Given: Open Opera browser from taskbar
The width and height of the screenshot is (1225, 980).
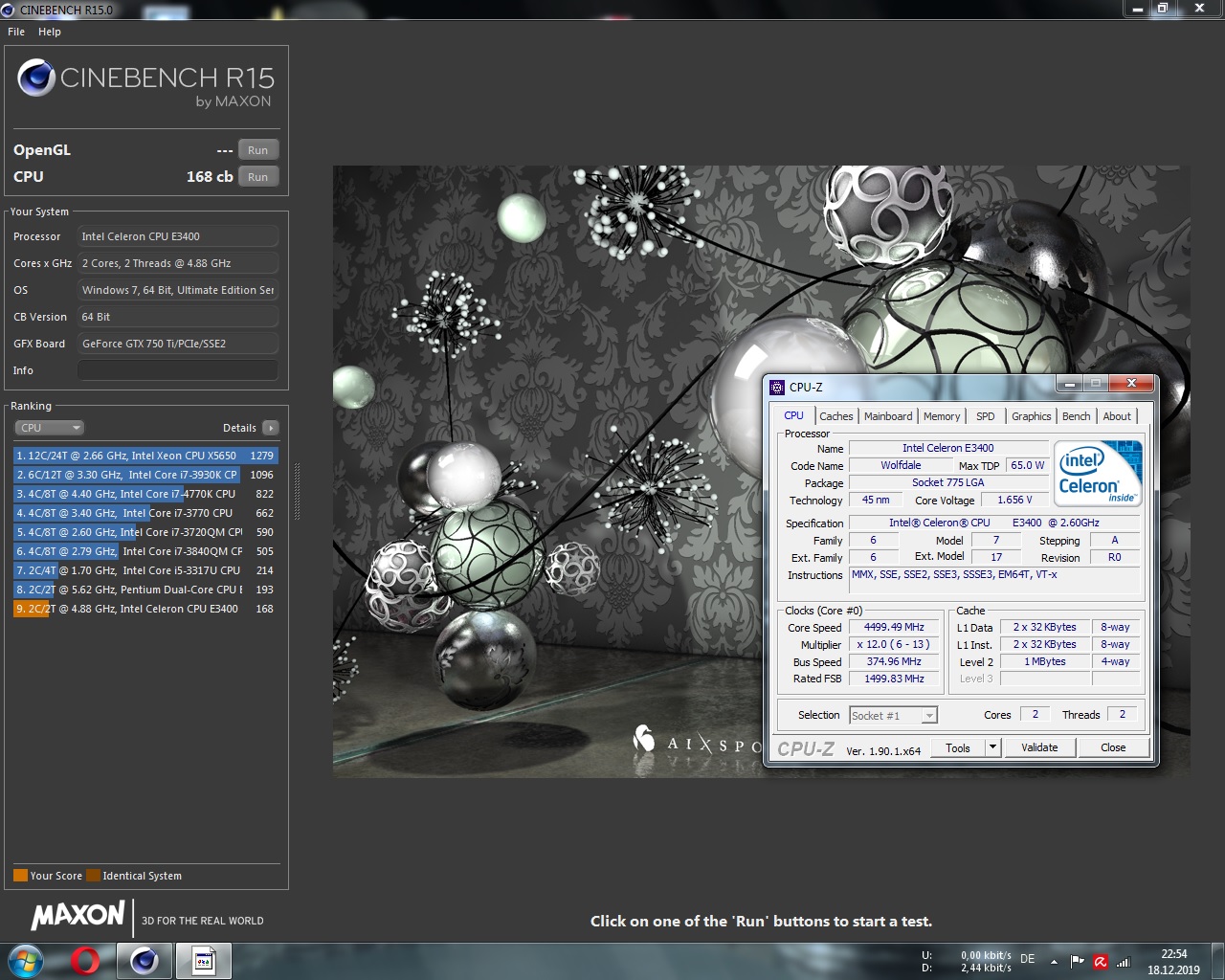Looking at the screenshot, I should coord(85,960).
